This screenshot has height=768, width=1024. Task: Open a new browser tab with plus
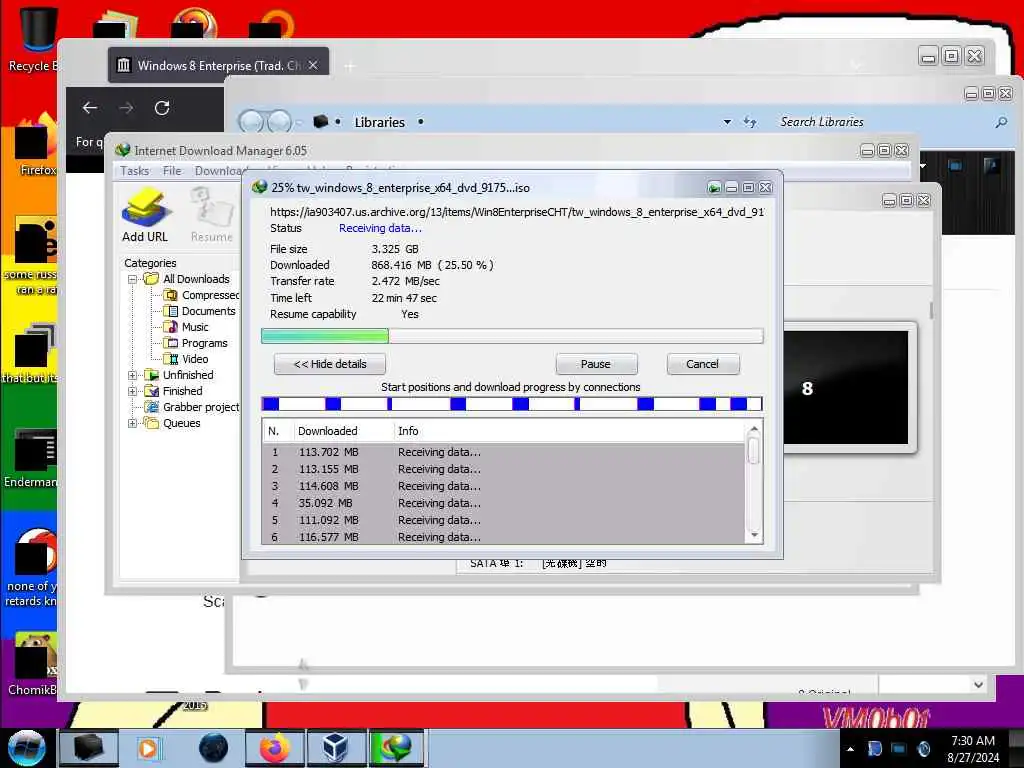[x=349, y=66]
